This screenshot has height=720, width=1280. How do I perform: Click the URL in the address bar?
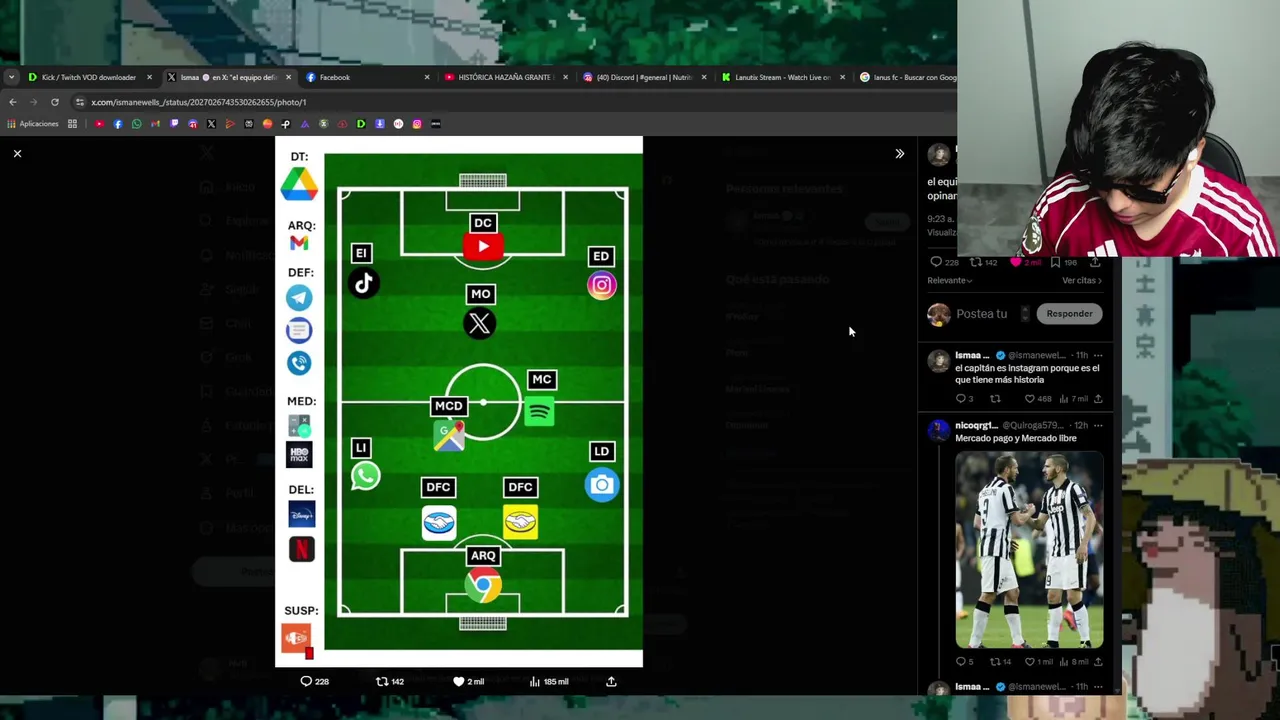pos(198,102)
